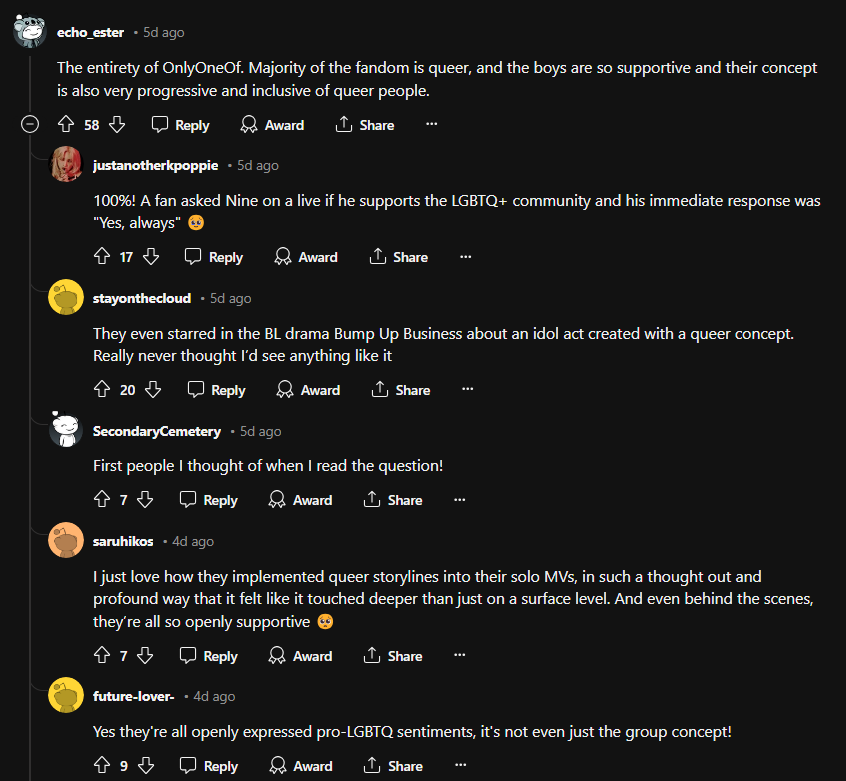Visit the future-lover- user profile

point(133,696)
